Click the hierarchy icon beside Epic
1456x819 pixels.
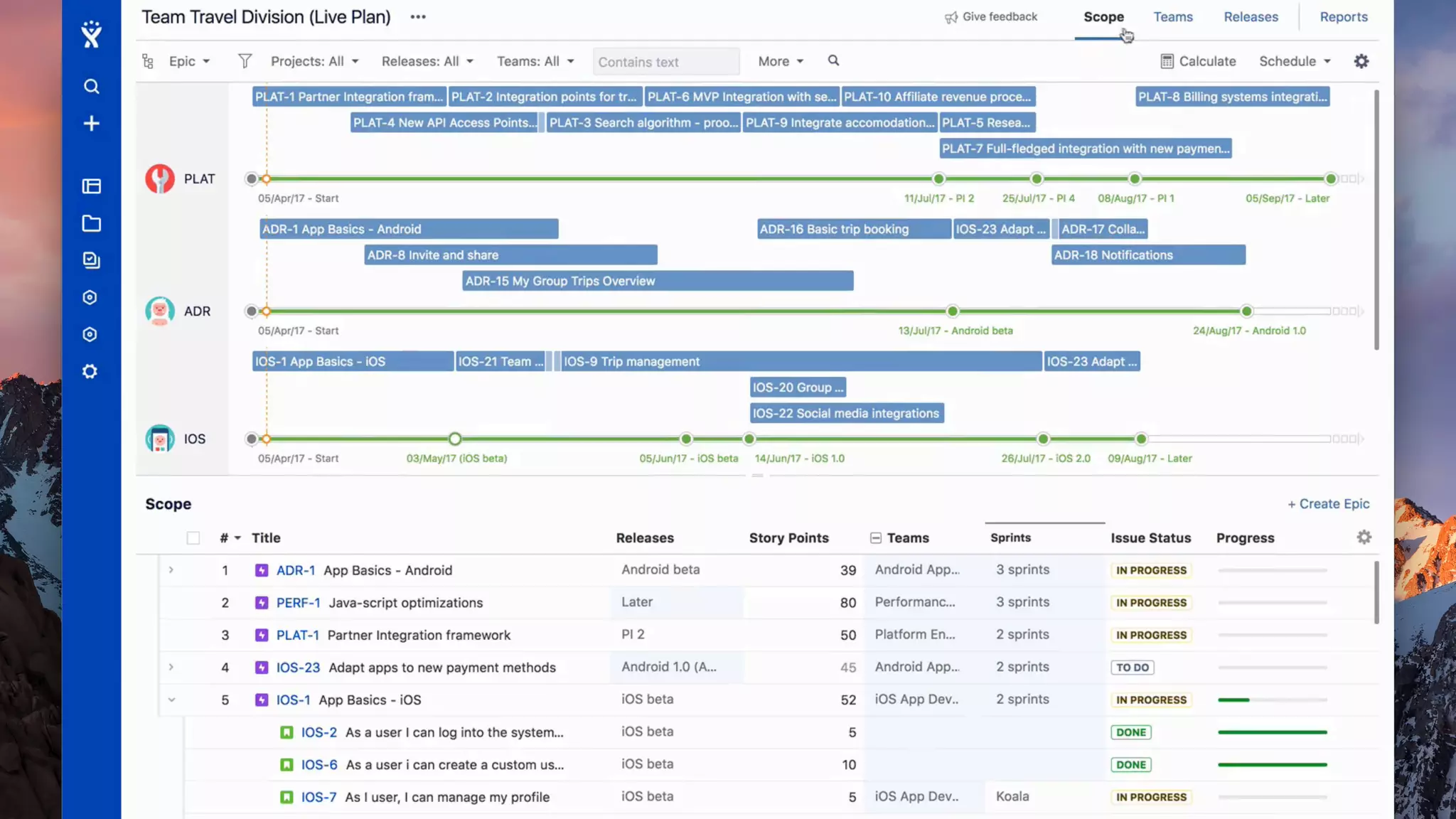(x=148, y=61)
